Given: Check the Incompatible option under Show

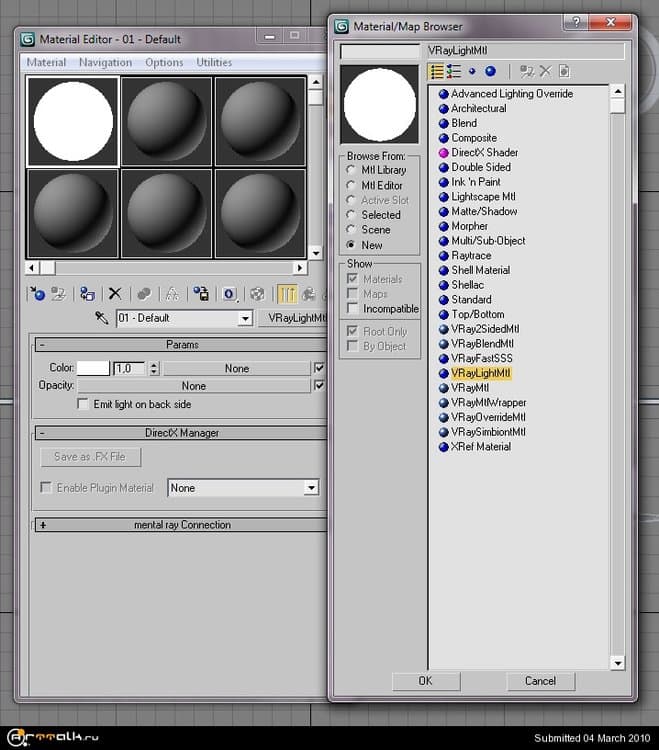Looking at the screenshot, I should coord(352,309).
